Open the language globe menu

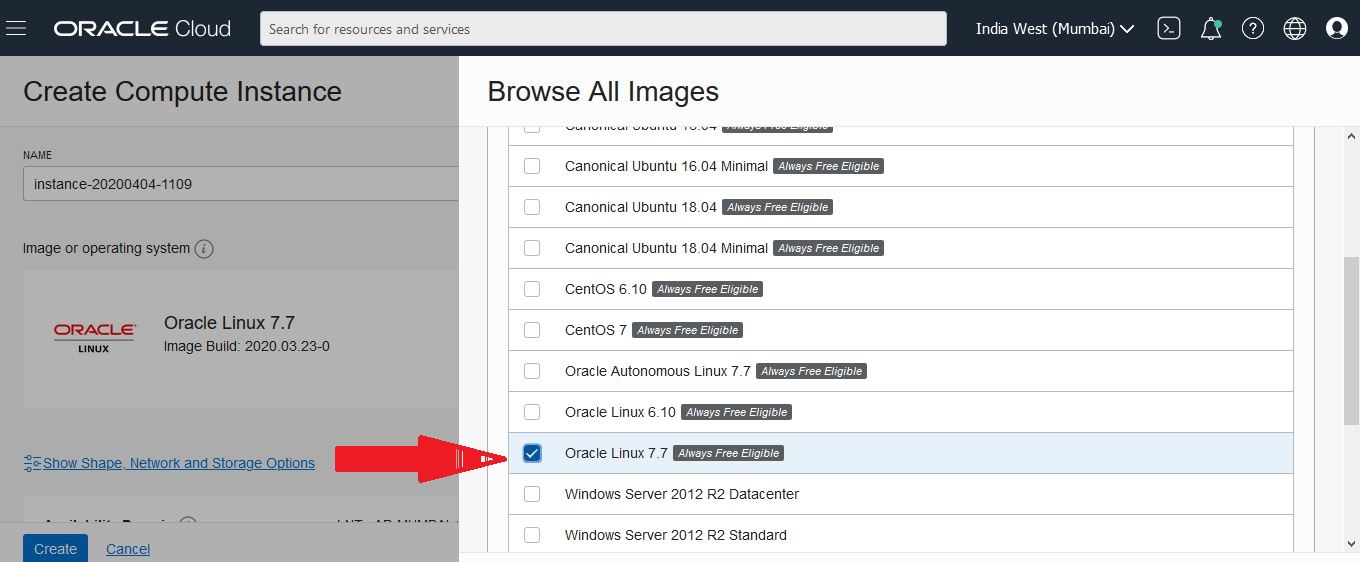tap(1295, 29)
